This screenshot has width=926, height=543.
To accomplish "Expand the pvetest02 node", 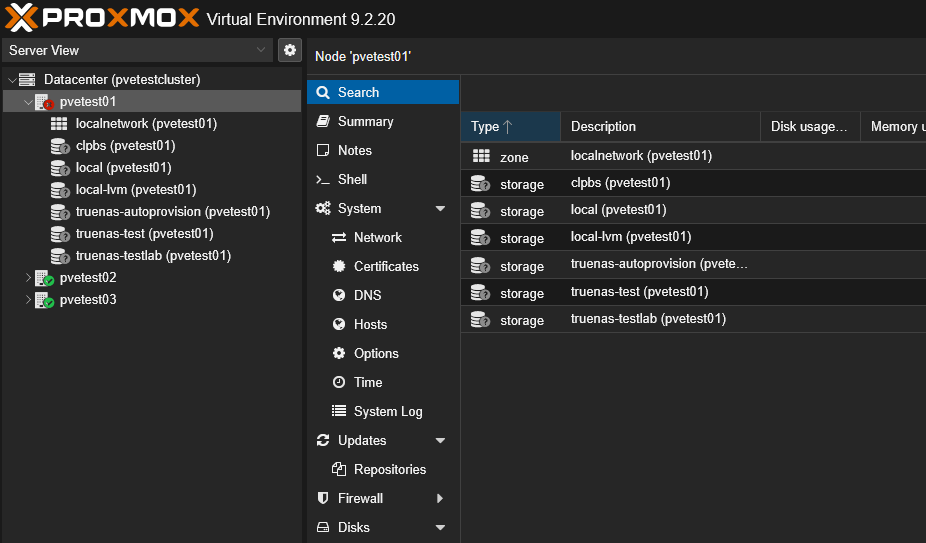I will click(28, 277).
